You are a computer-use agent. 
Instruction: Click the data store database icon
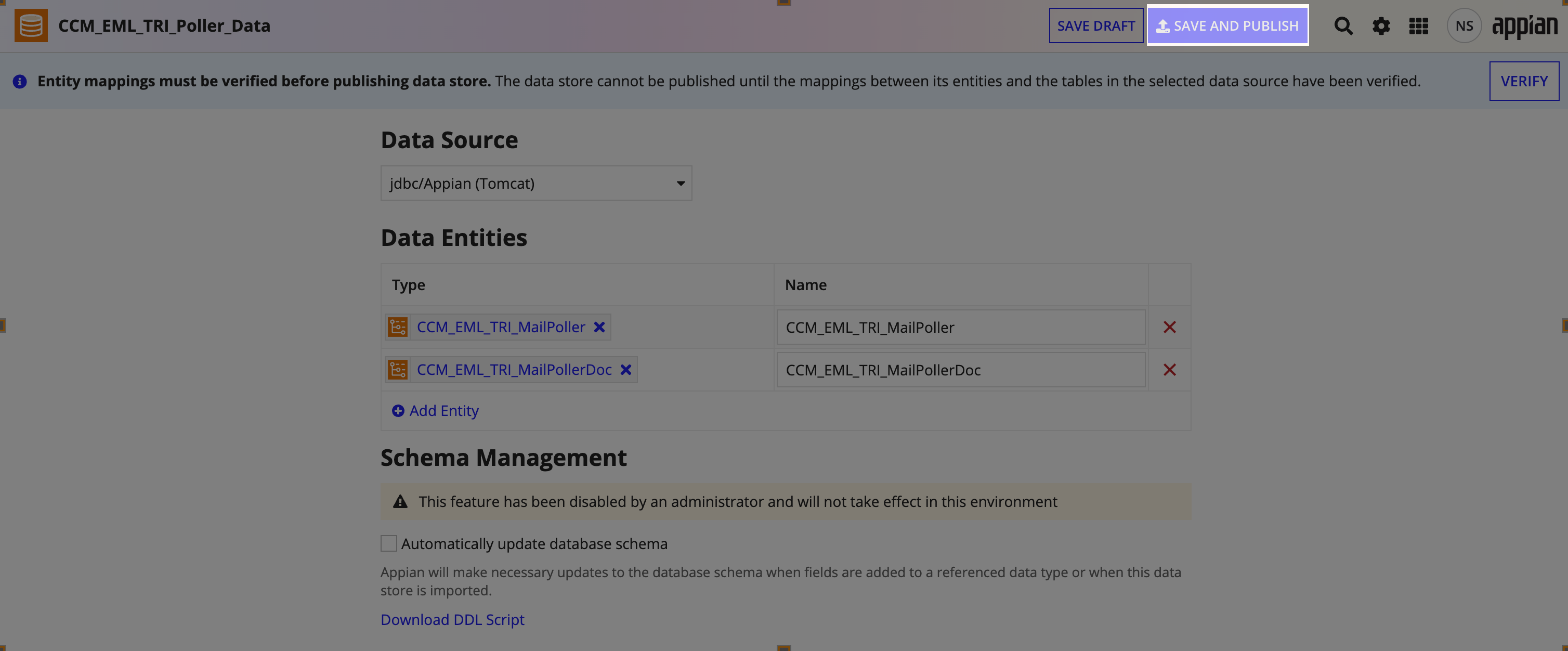pyautogui.click(x=31, y=25)
